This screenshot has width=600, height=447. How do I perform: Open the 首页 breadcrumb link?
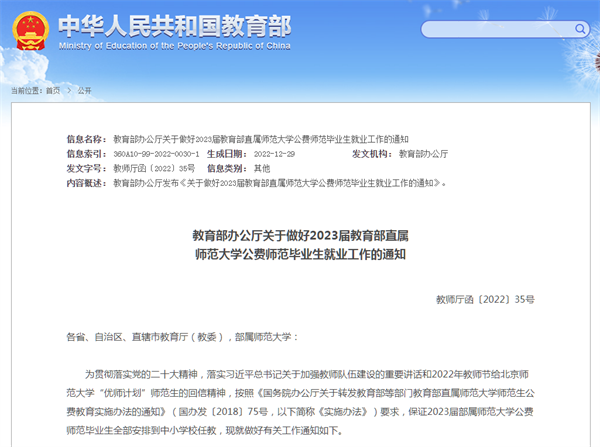coord(53,91)
